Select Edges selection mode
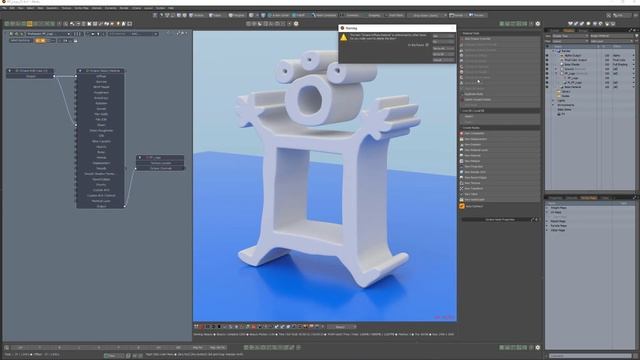The height and width of the screenshot is (360, 640). (216, 15)
